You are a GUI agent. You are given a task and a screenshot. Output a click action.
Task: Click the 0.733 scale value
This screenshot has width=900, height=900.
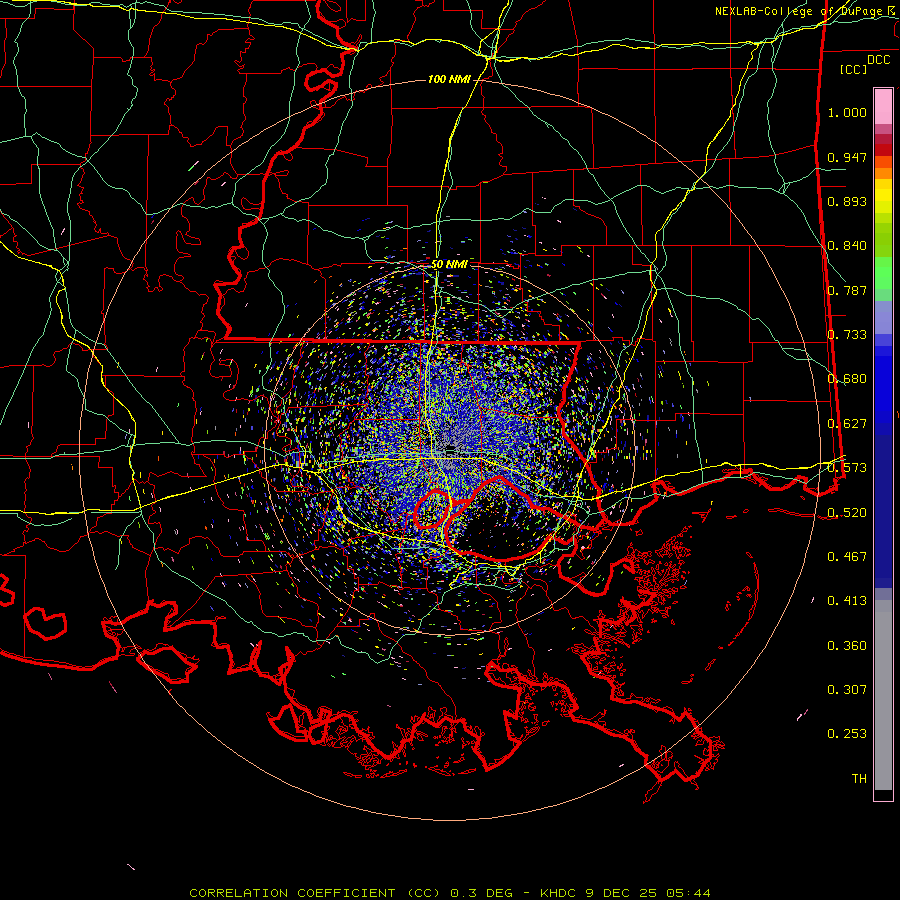point(847,335)
